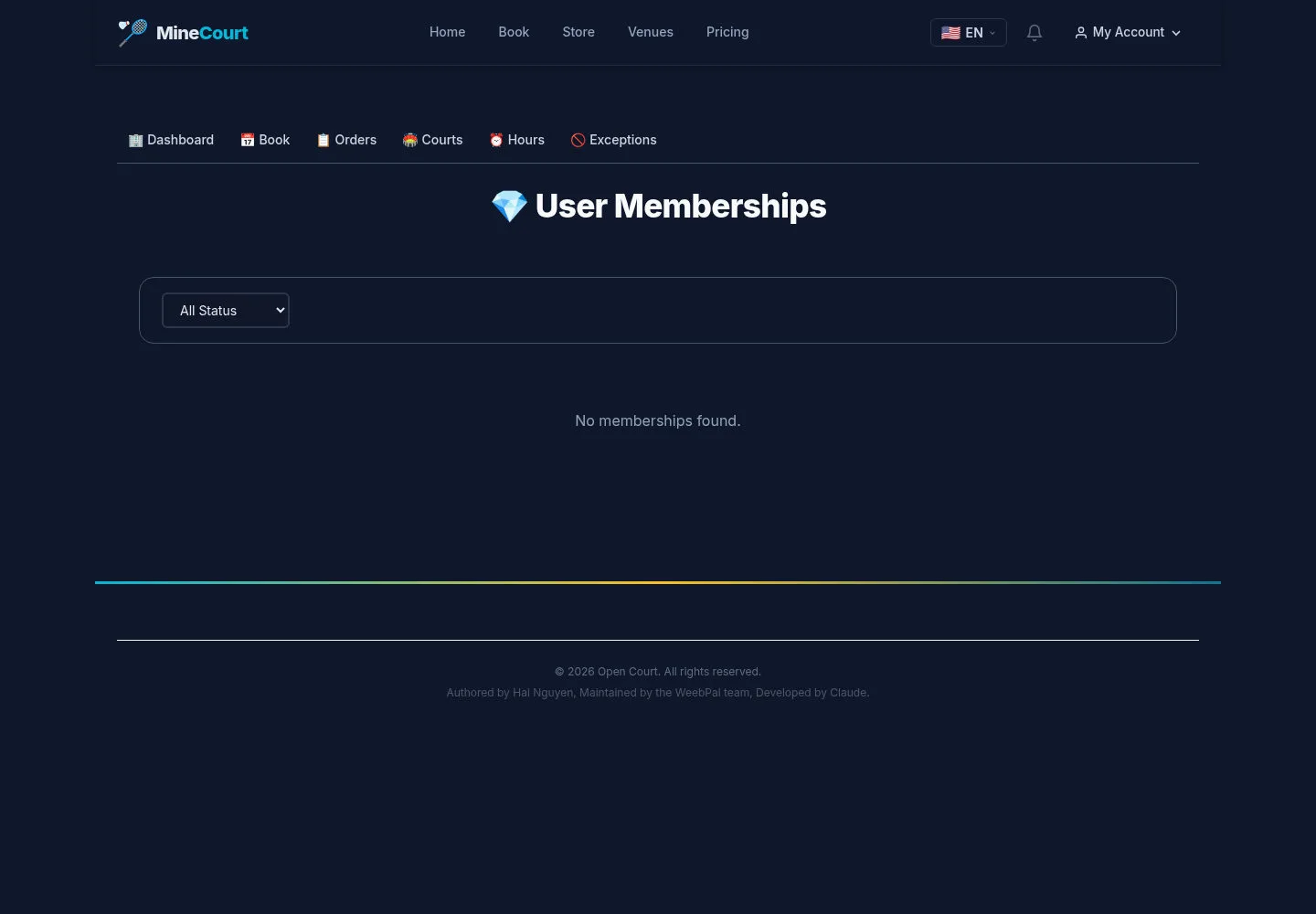
Task: Click the stadium icon beside Courts
Action: point(410,140)
